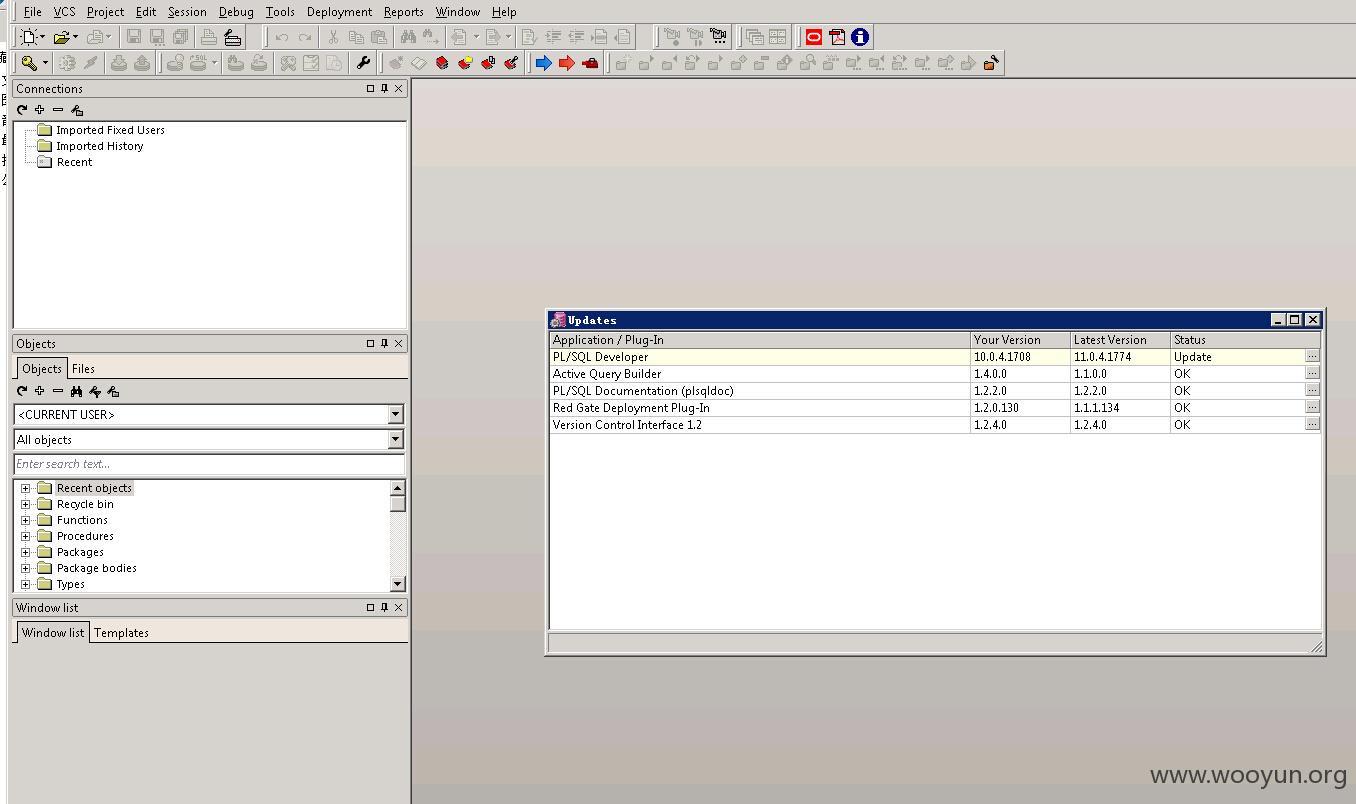The width and height of the screenshot is (1356, 804).
Task: Open the All objects filter dropdown
Action: click(395, 439)
